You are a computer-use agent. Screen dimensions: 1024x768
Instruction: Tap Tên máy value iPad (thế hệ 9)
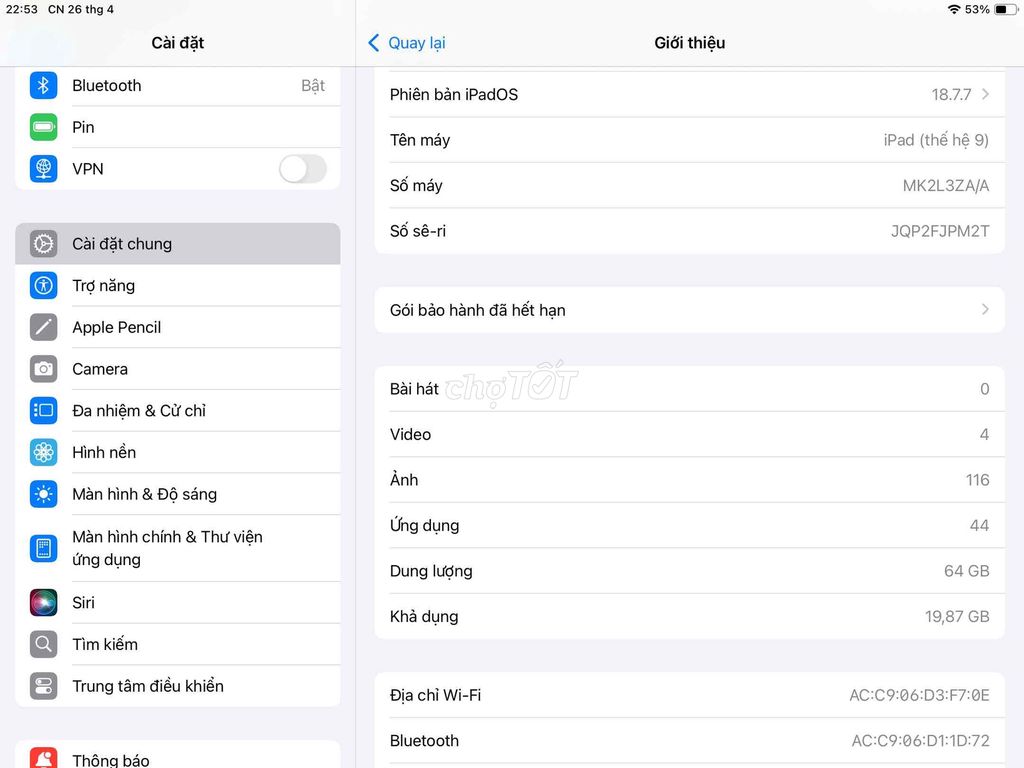pos(936,140)
